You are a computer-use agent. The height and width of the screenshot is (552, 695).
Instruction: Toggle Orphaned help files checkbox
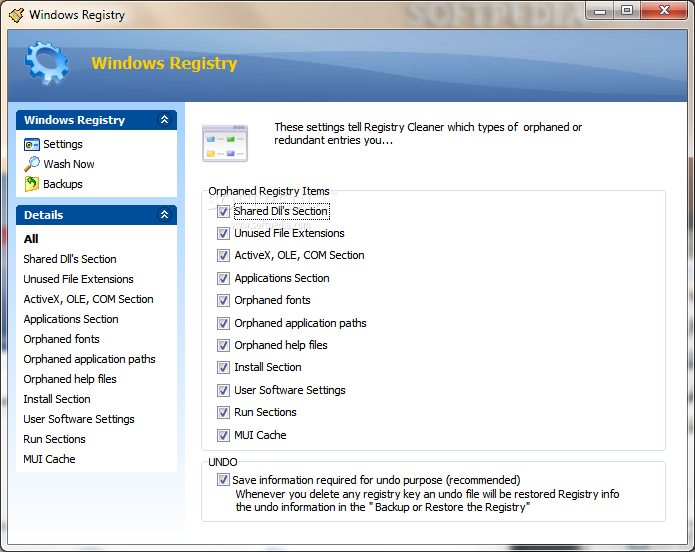click(223, 345)
